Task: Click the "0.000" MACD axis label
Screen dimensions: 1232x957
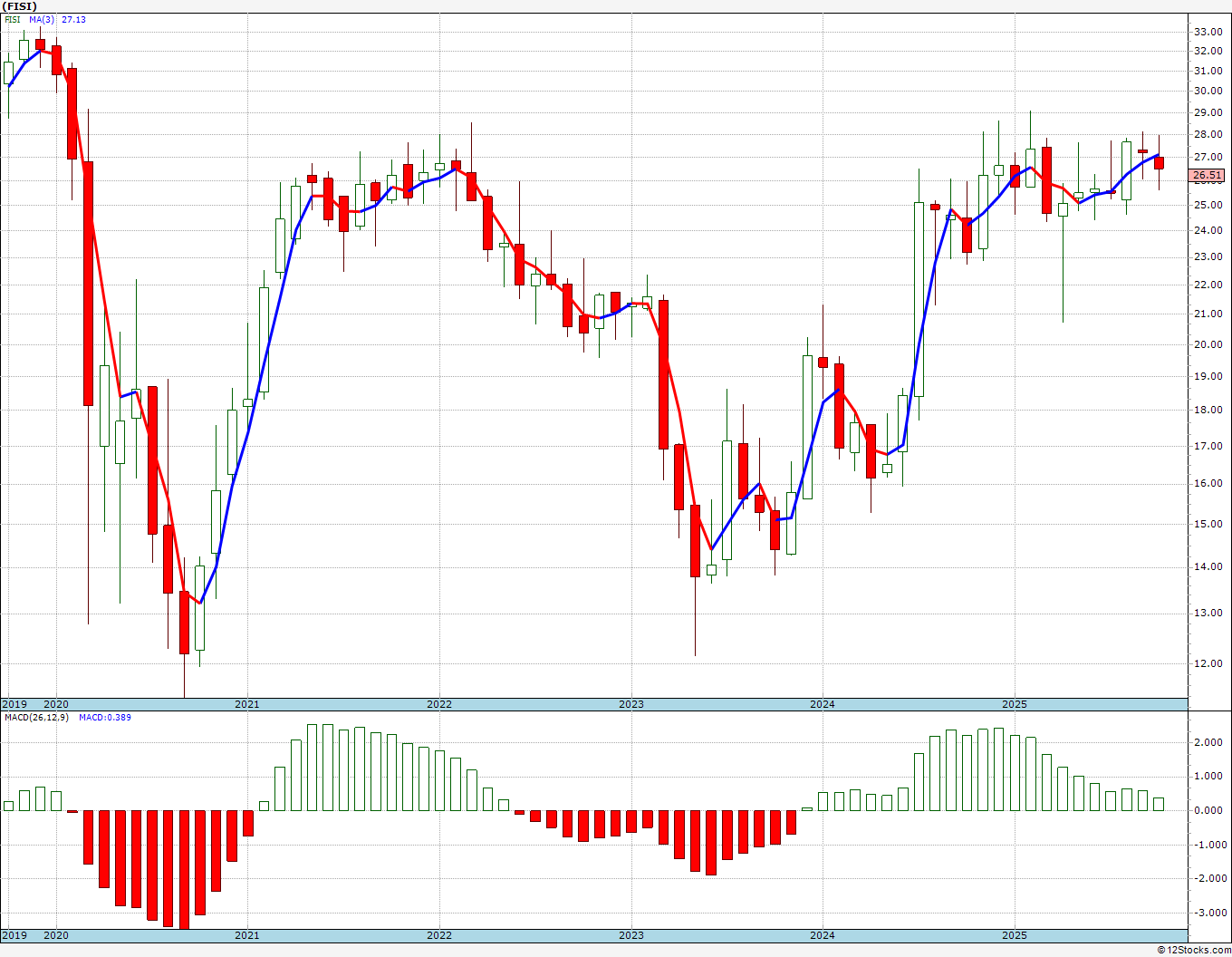Action: tap(1208, 811)
